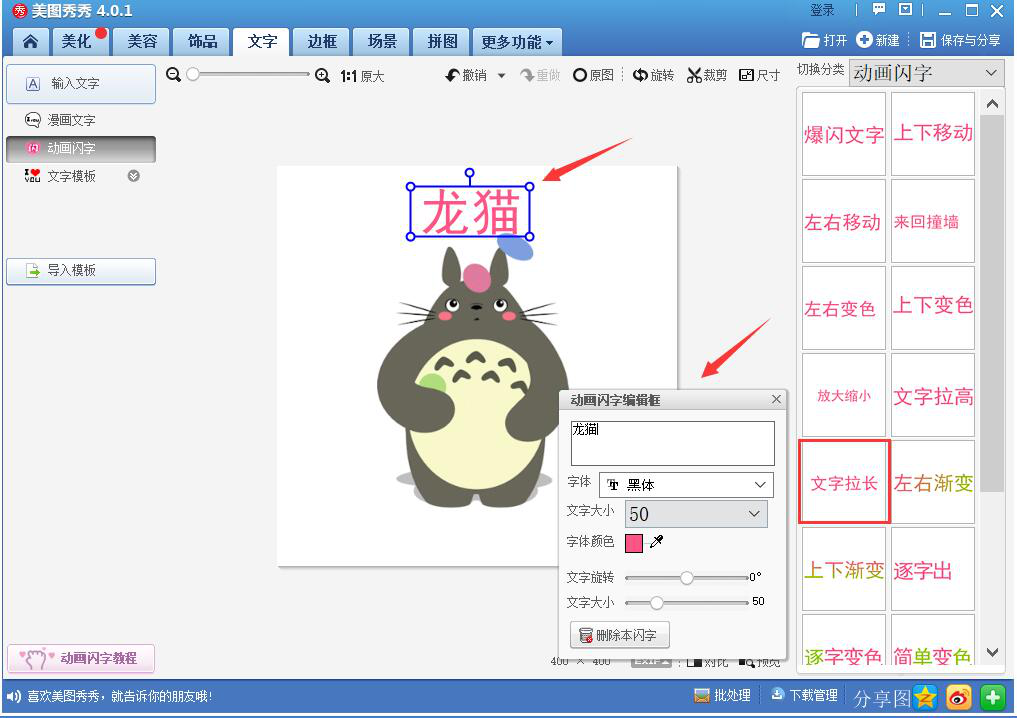The width and height of the screenshot is (1017, 718).
Task: Click the 导入模板 button
Action: 81,270
